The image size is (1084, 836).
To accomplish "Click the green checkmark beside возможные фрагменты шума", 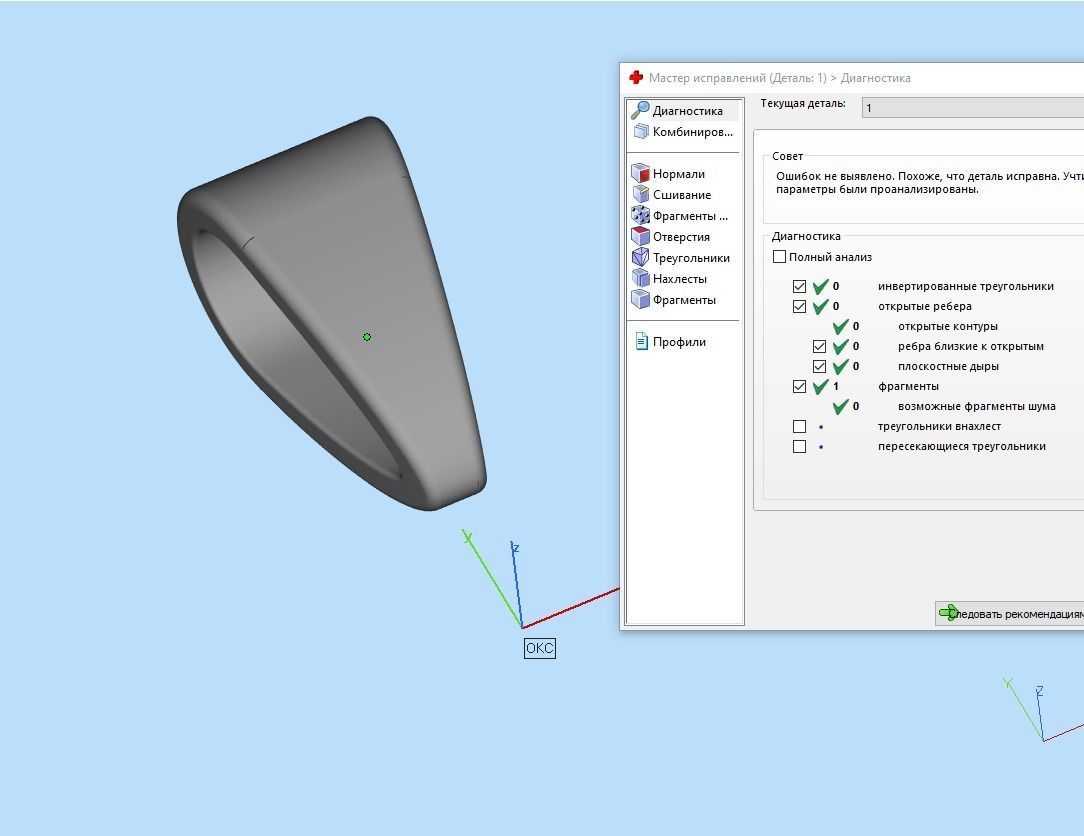I will (841, 407).
